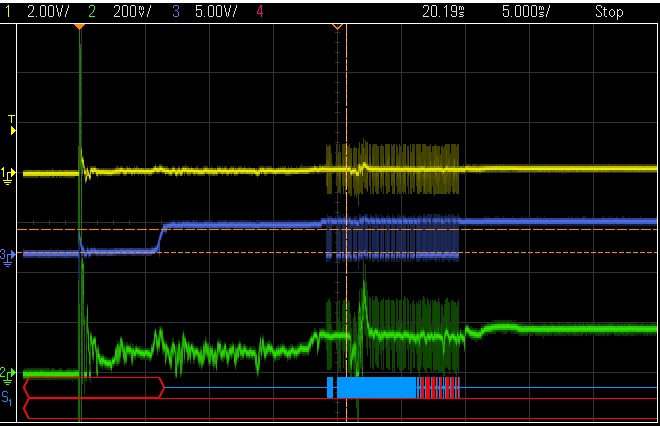The height and width of the screenshot is (426, 660).
Task: Click the solid blue serial decode block
Action: pyautogui.click(x=376, y=387)
